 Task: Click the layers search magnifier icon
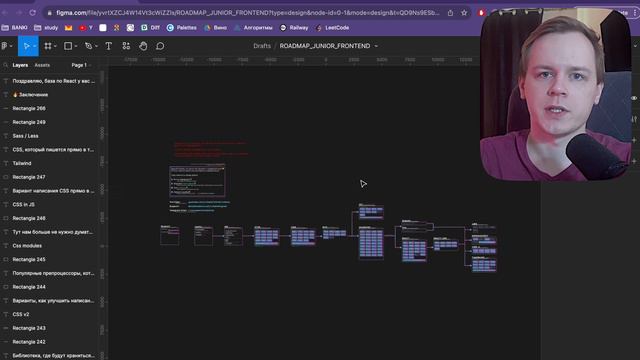5,65
